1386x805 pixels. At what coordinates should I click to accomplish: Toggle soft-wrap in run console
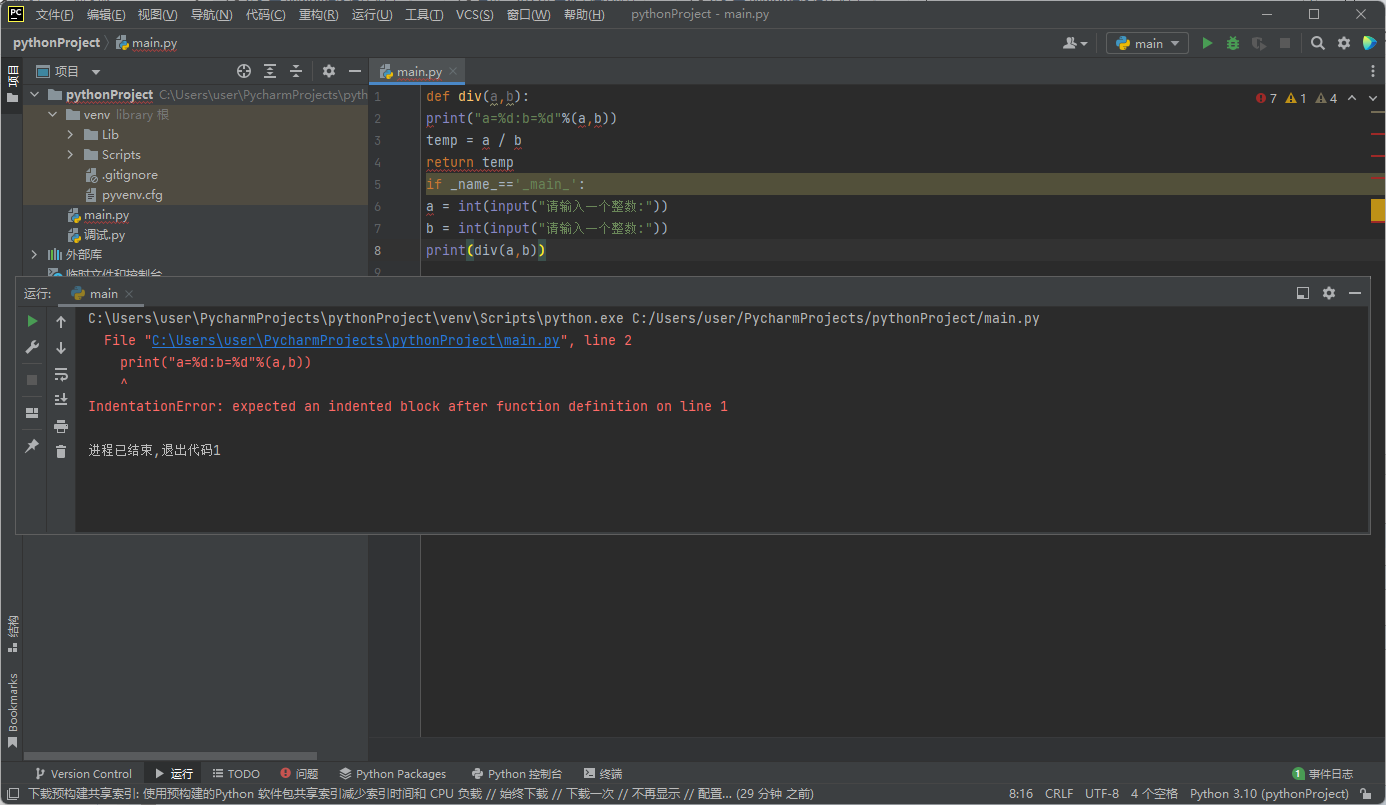point(61,374)
